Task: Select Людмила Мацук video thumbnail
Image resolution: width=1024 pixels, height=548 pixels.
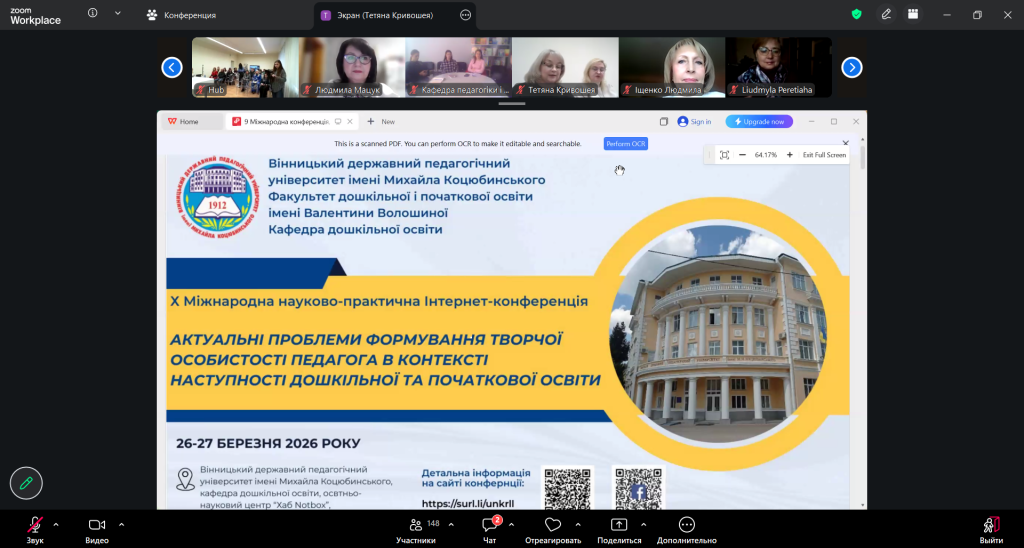Action: (x=351, y=67)
